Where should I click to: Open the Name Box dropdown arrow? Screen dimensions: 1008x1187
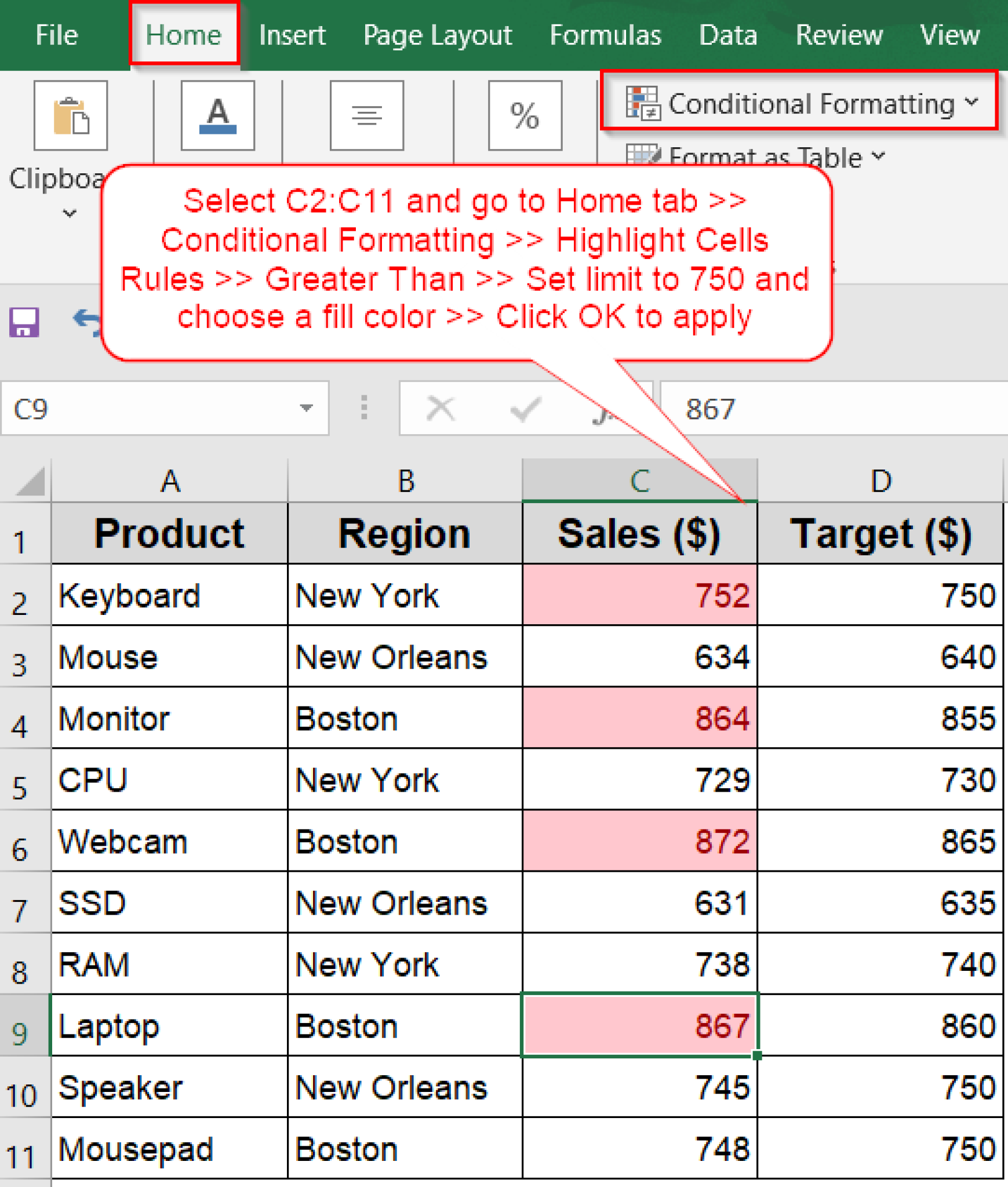tap(307, 408)
